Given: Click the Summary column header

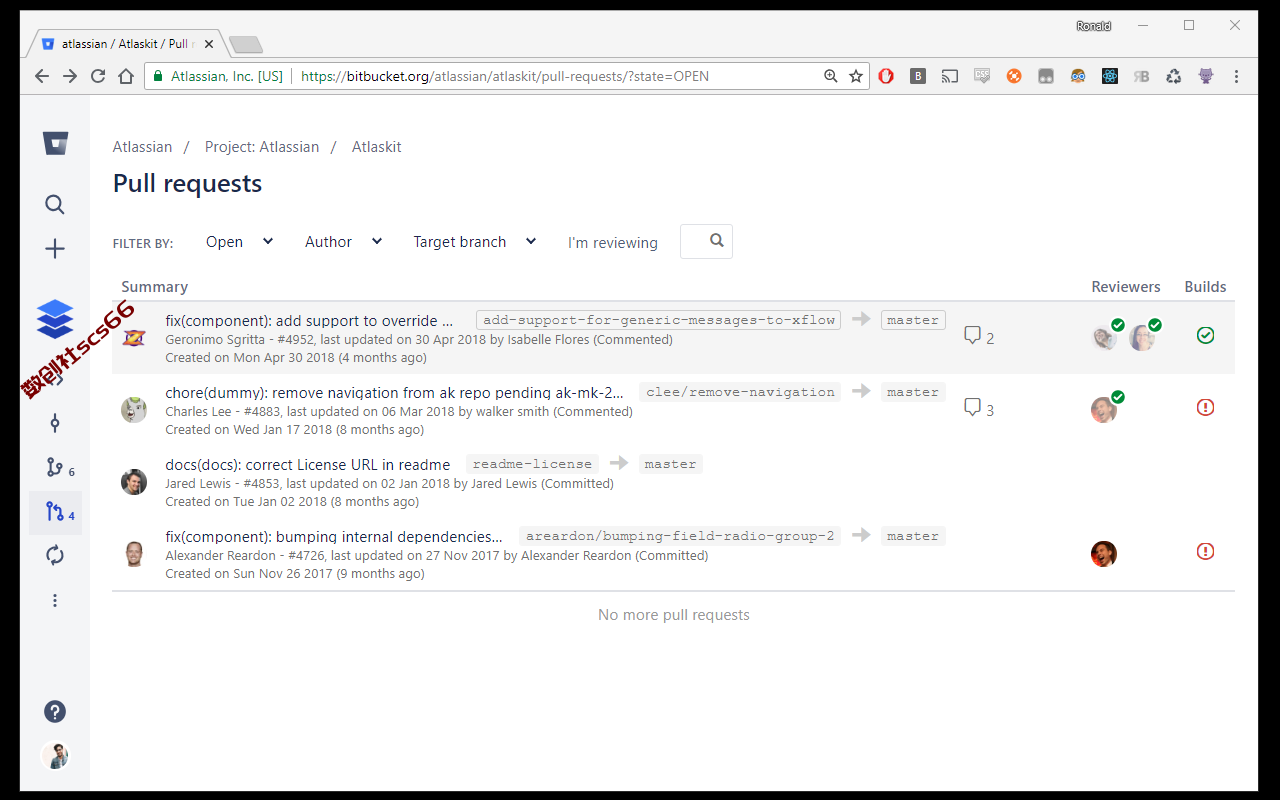Looking at the screenshot, I should point(155,287).
